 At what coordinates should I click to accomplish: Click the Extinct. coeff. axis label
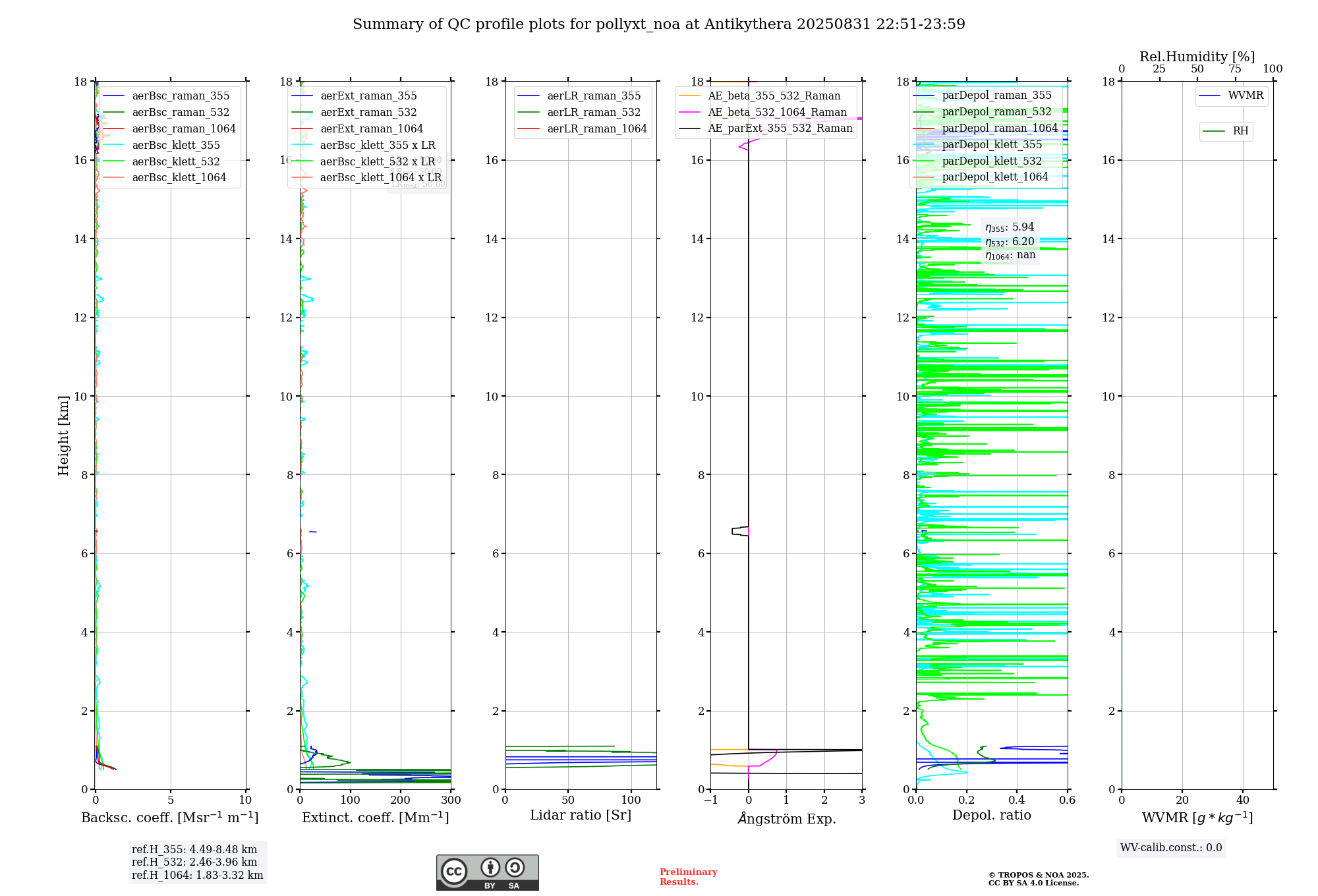376,818
